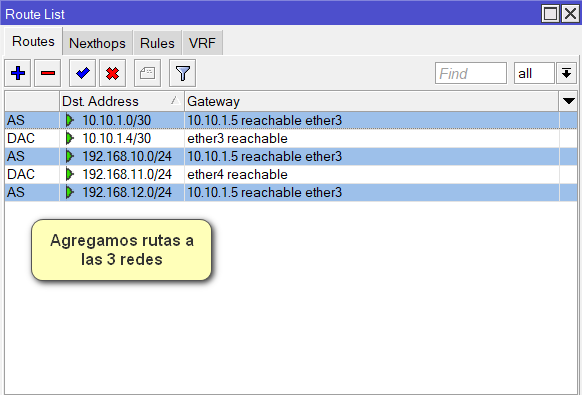Click the Find search field

tap(471, 74)
